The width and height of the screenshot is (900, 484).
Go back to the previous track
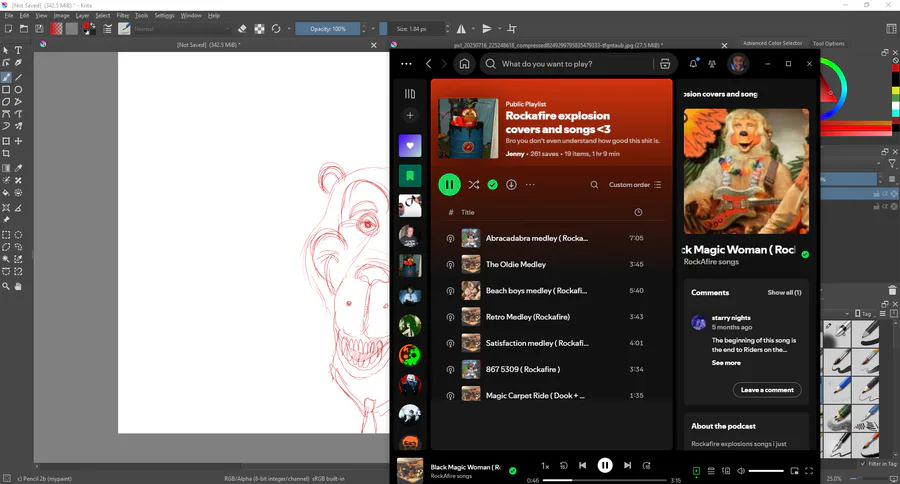click(x=583, y=466)
